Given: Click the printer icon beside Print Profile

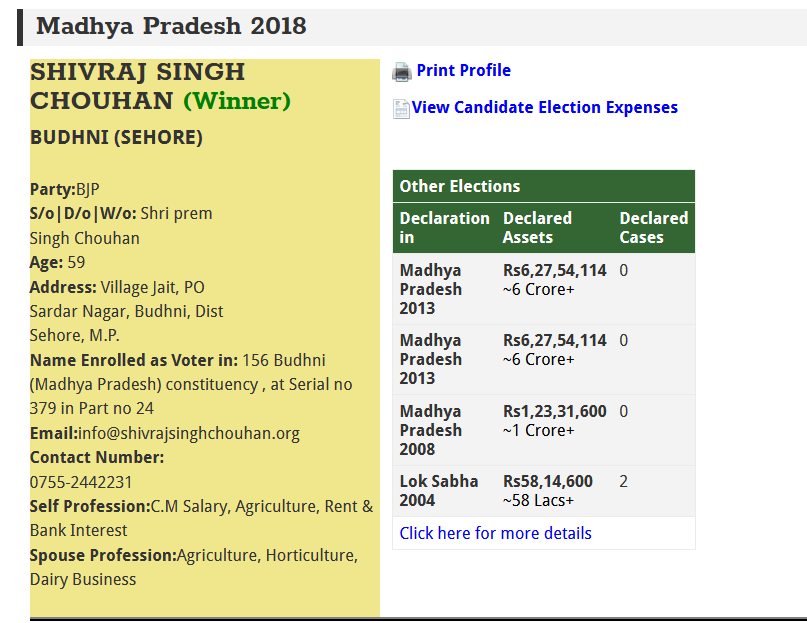Looking at the screenshot, I should [x=402, y=72].
